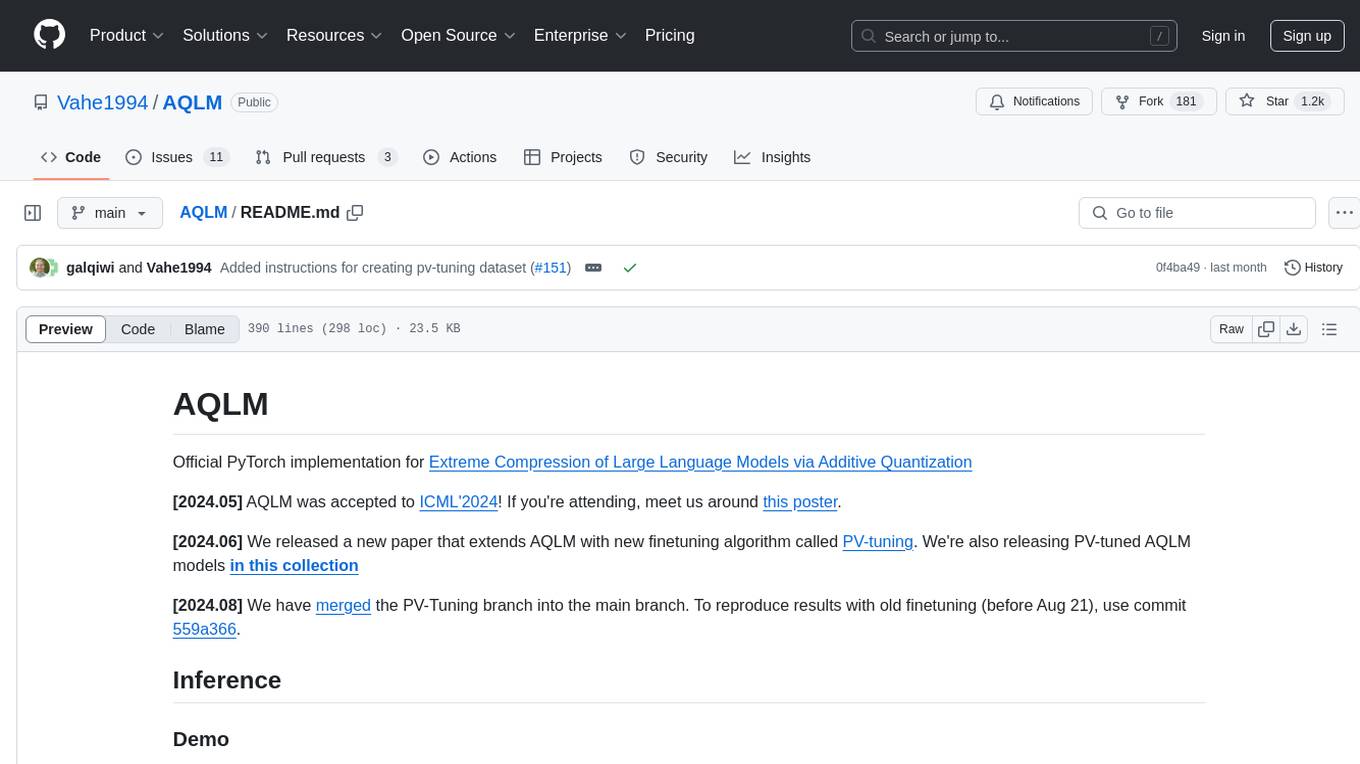
Task: Expand the commit message details
Action: [x=593, y=267]
